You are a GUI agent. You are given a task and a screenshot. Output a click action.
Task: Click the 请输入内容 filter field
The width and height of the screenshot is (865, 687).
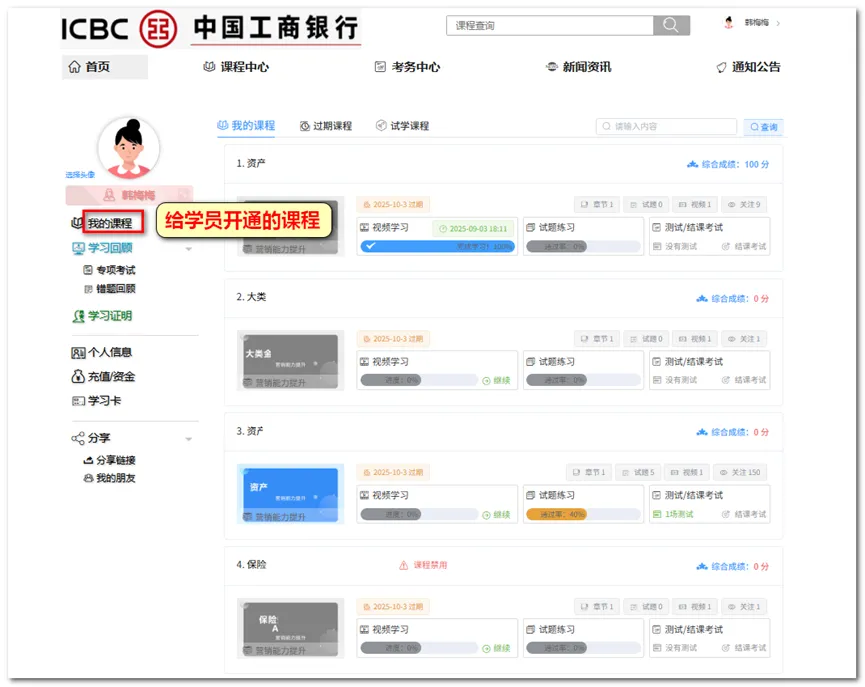[666, 126]
